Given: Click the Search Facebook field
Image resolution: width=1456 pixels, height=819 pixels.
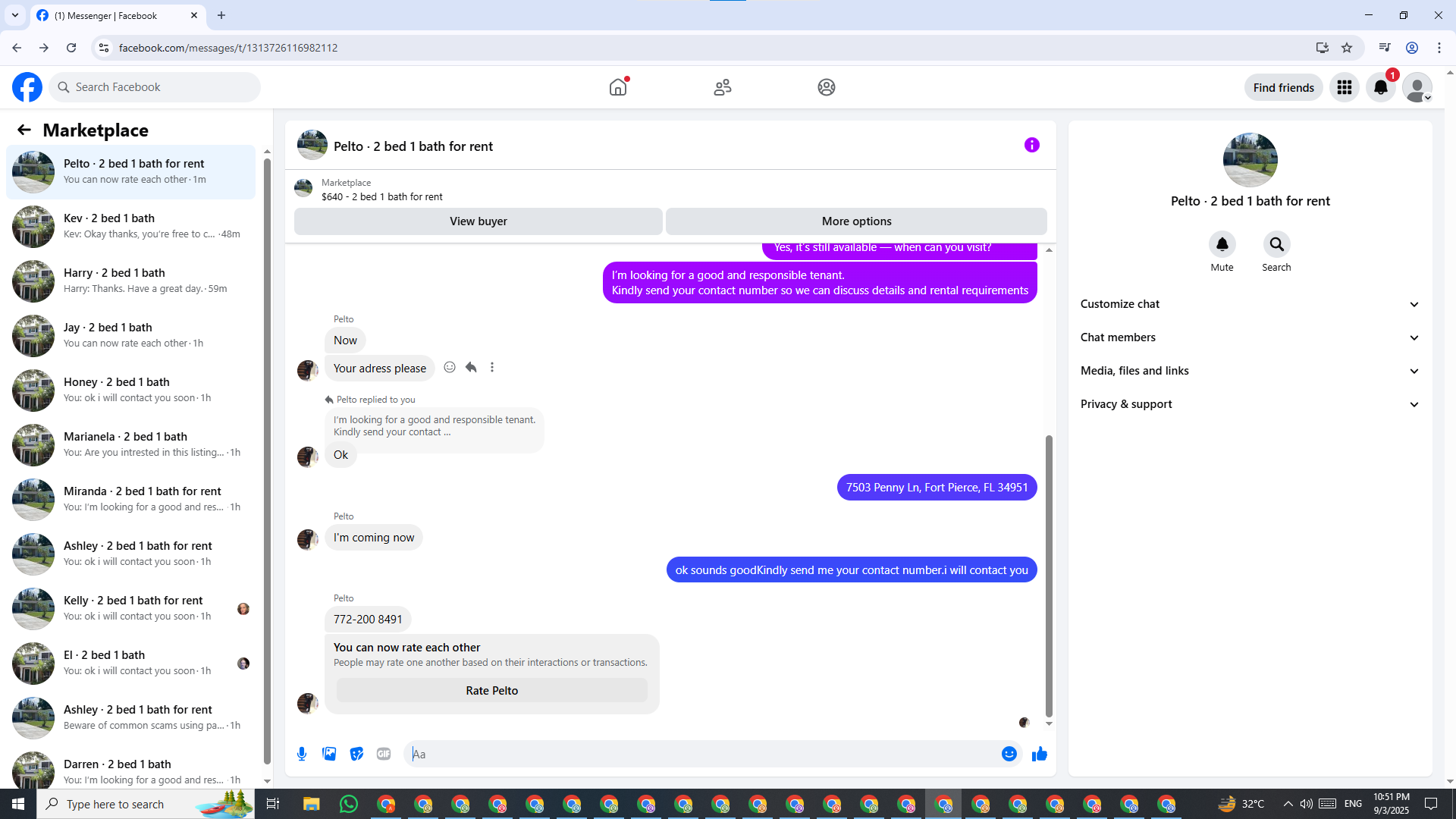Looking at the screenshot, I should 155,87.
